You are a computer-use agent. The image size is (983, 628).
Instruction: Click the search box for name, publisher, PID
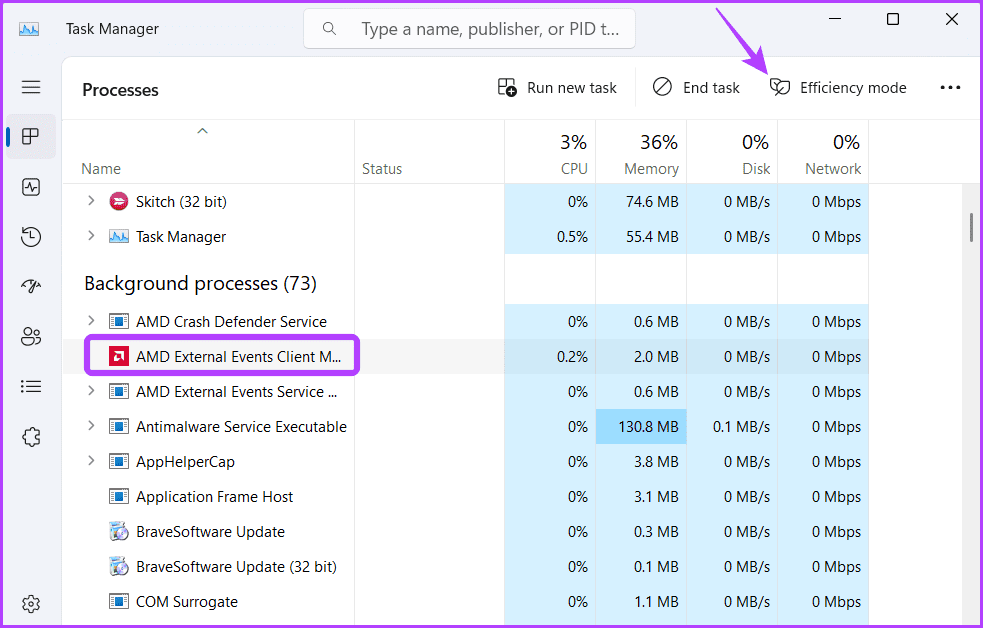pos(469,29)
